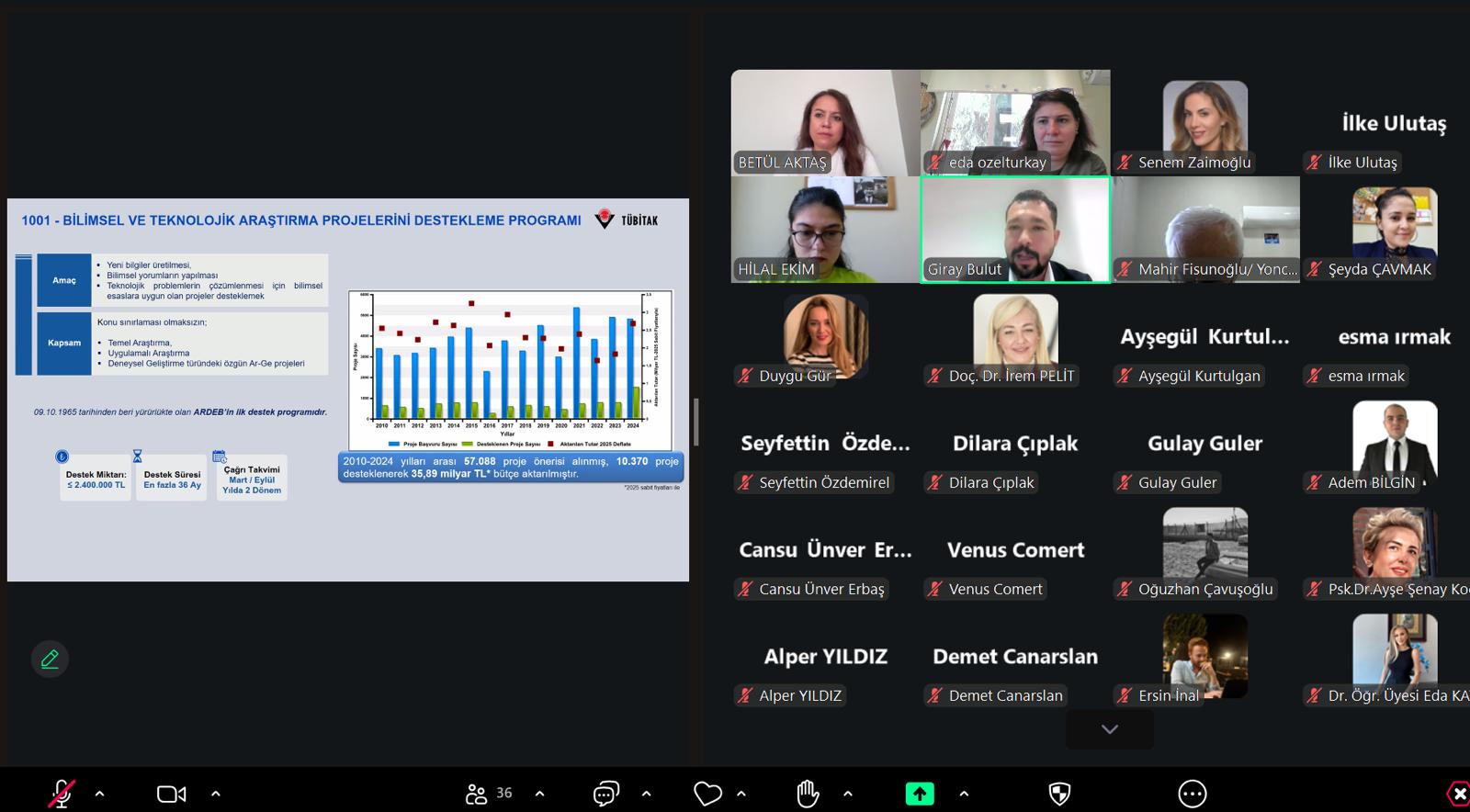Click the green annotation pencil icon
The image size is (1470, 812).
click(x=50, y=659)
